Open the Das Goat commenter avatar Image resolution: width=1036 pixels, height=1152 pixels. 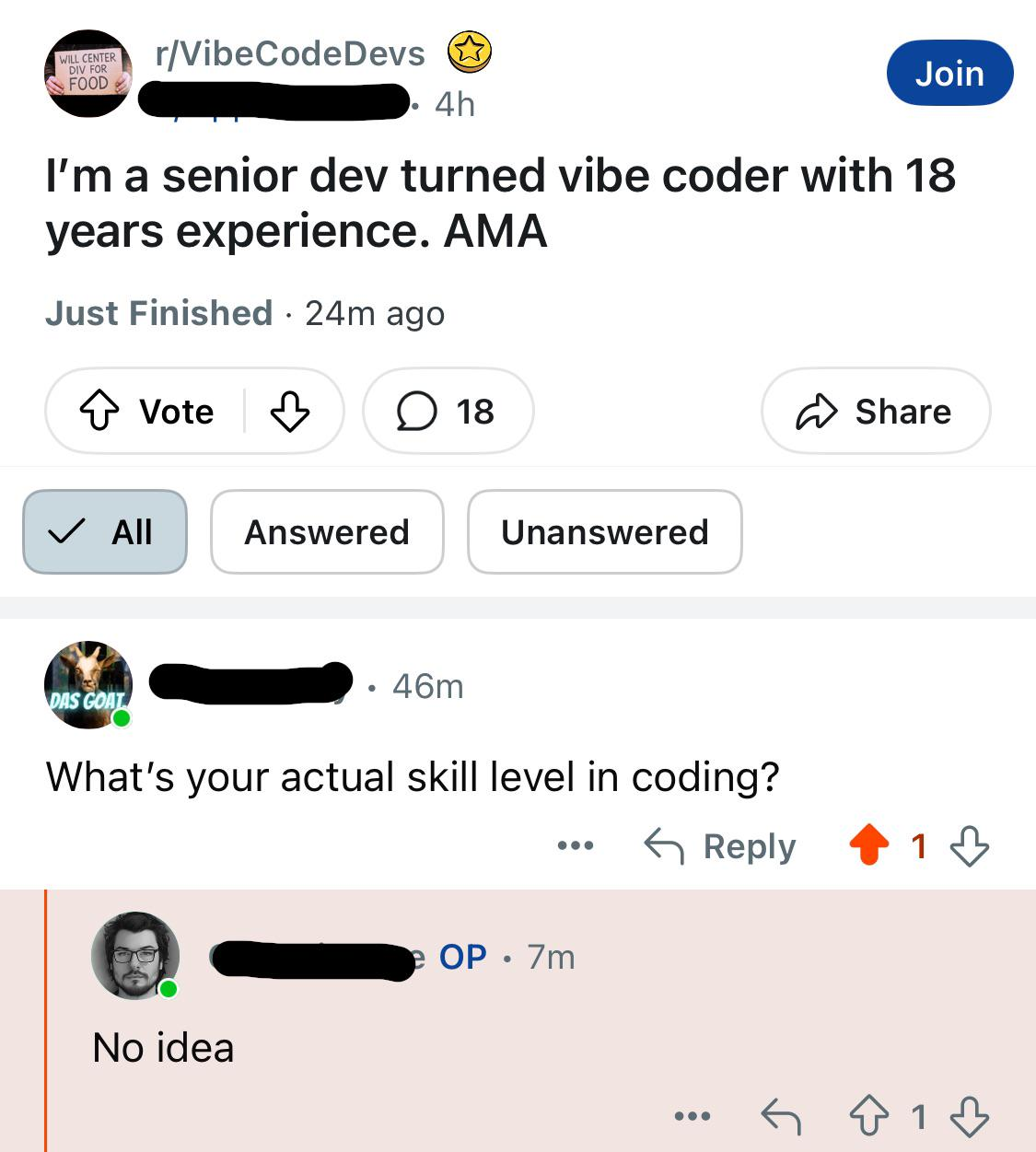pyautogui.click(x=88, y=685)
